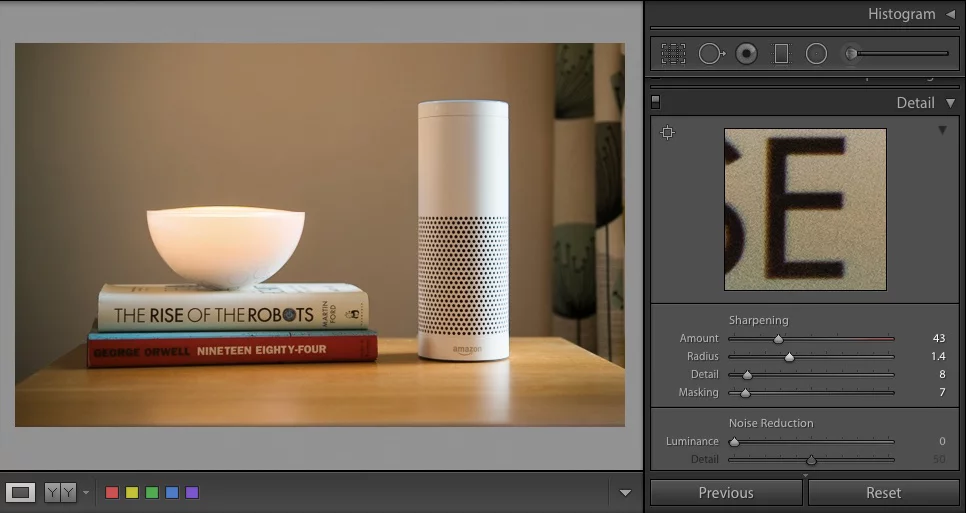
Task: Click the Sharpening Amount slider handle
Action: click(778, 339)
